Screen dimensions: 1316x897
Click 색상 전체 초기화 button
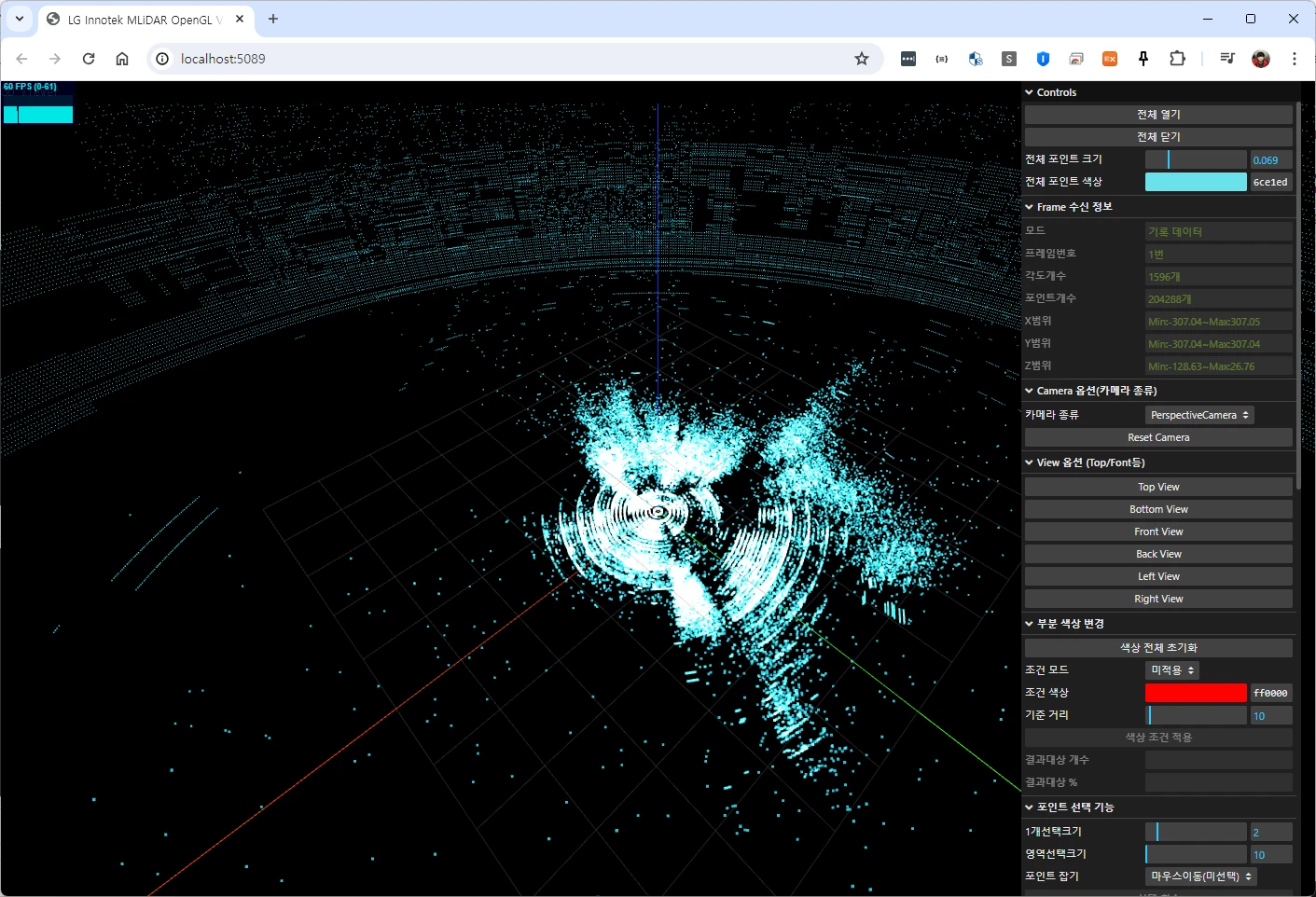[1158, 648]
